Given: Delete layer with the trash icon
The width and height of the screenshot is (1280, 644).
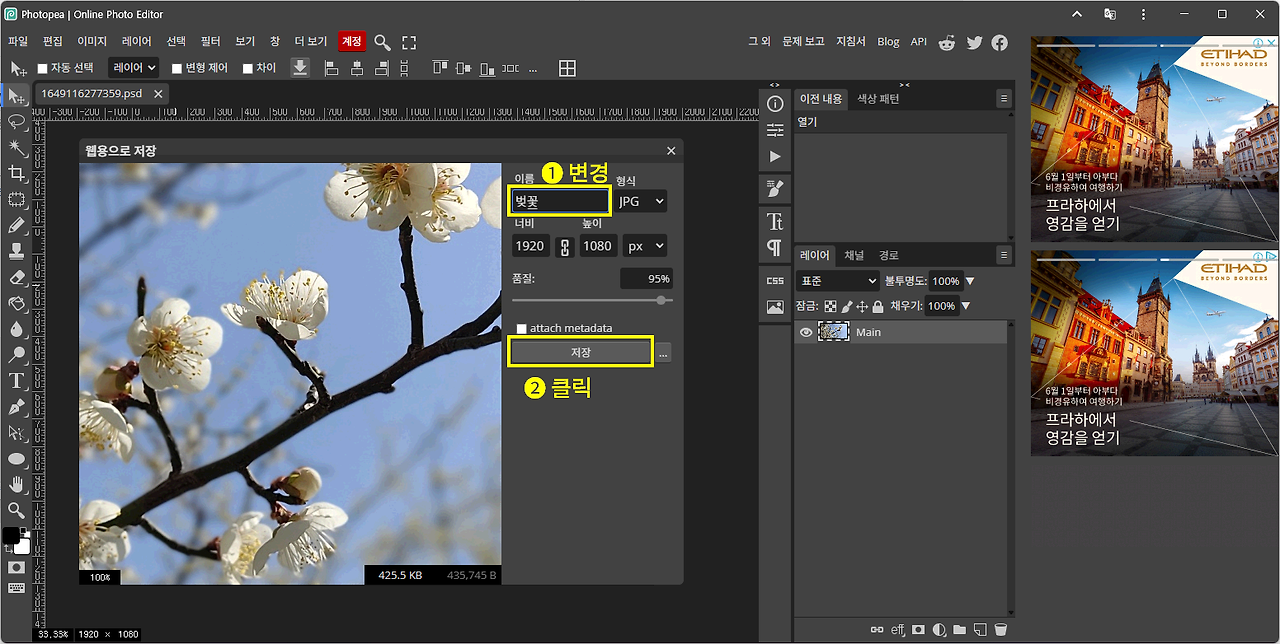Looking at the screenshot, I should tap(1000, 629).
